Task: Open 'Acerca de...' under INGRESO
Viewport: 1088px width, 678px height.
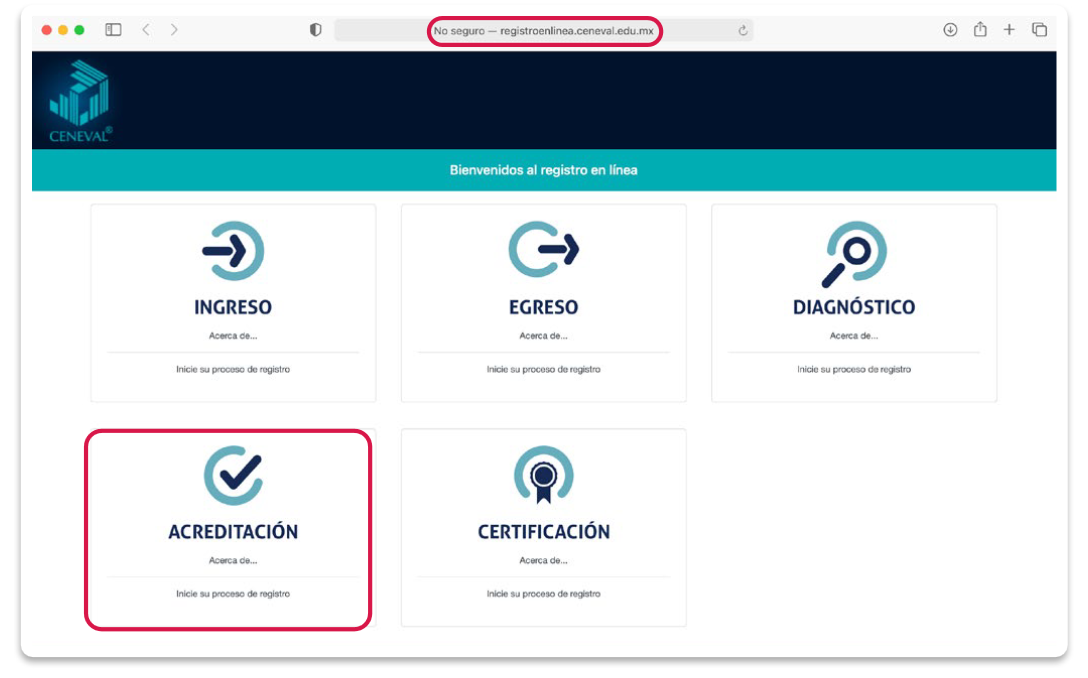Action: [233, 336]
